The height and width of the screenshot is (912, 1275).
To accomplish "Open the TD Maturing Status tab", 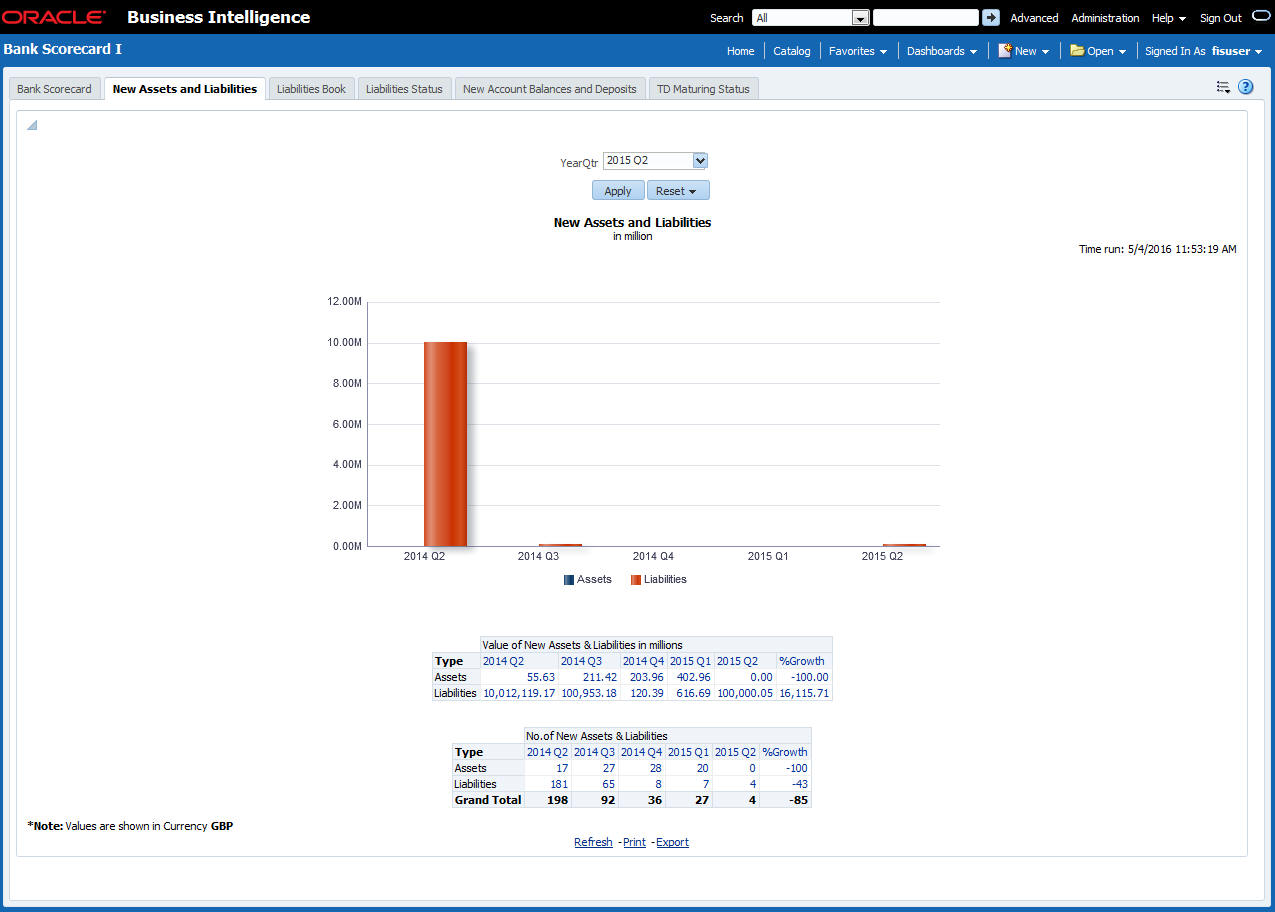I will (x=703, y=89).
